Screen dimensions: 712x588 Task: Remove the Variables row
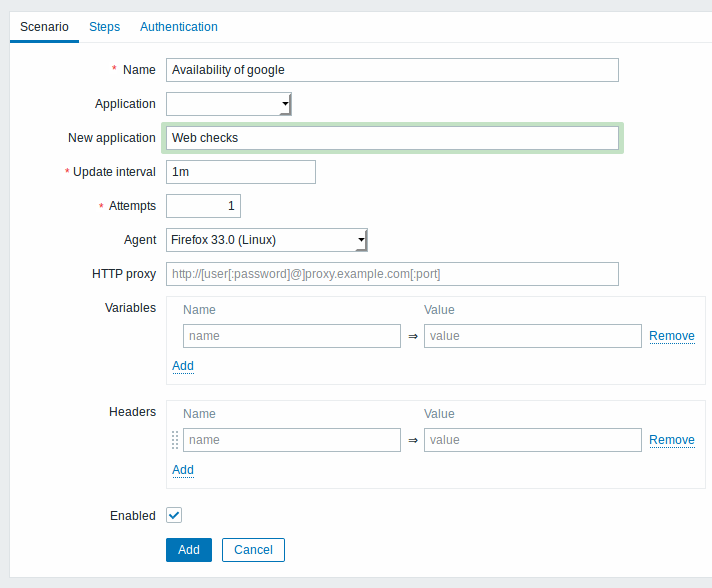672,336
